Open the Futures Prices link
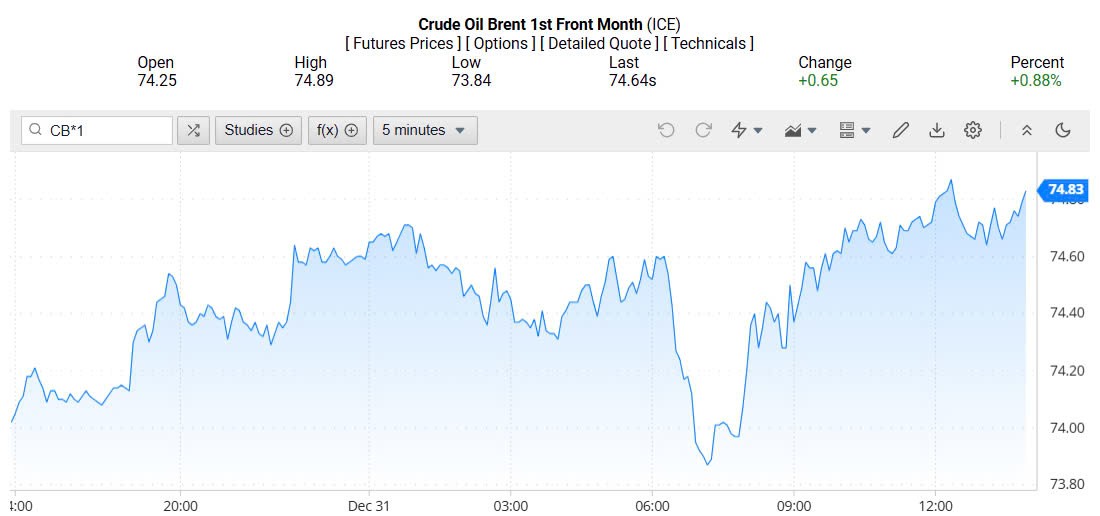The height and width of the screenshot is (516, 1100). 403,43
